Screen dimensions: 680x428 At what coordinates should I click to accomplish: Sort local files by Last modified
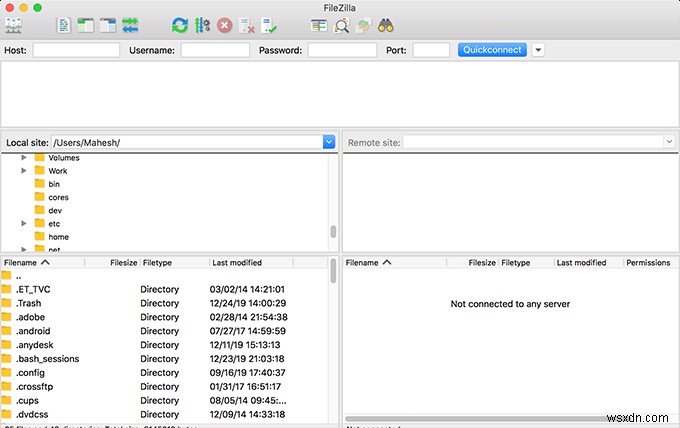[252, 262]
